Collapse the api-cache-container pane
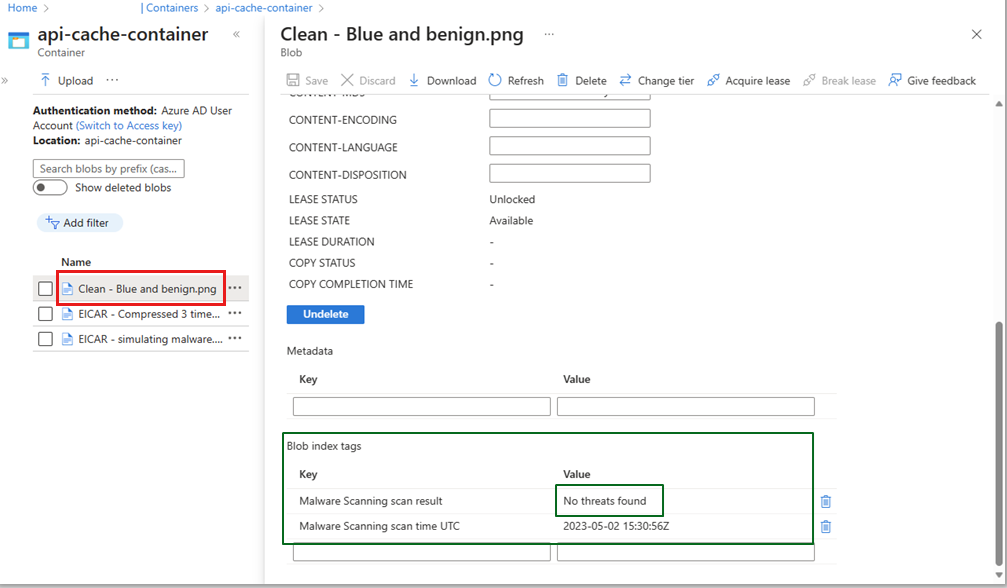 tap(236, 33)
